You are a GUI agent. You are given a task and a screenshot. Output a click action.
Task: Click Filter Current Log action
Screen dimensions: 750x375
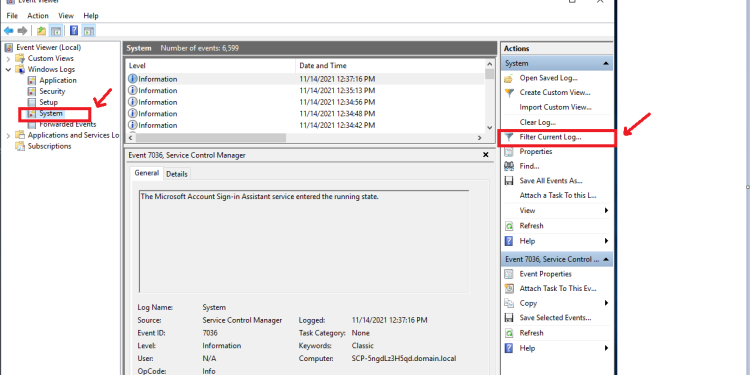click(x=550, y=137)
